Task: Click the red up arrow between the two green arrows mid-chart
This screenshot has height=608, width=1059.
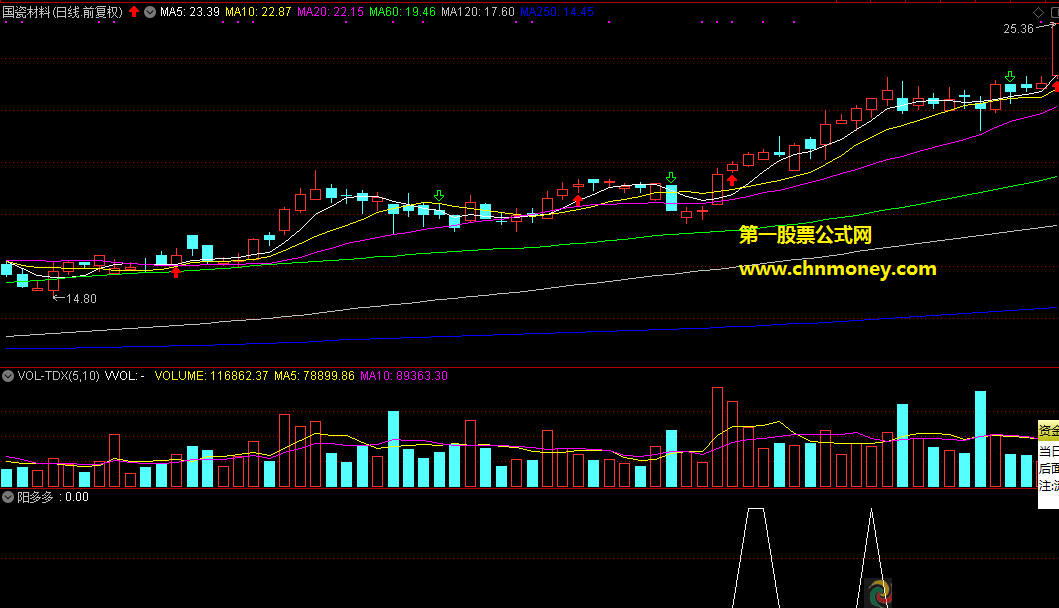Action: (x=577, y=200)
